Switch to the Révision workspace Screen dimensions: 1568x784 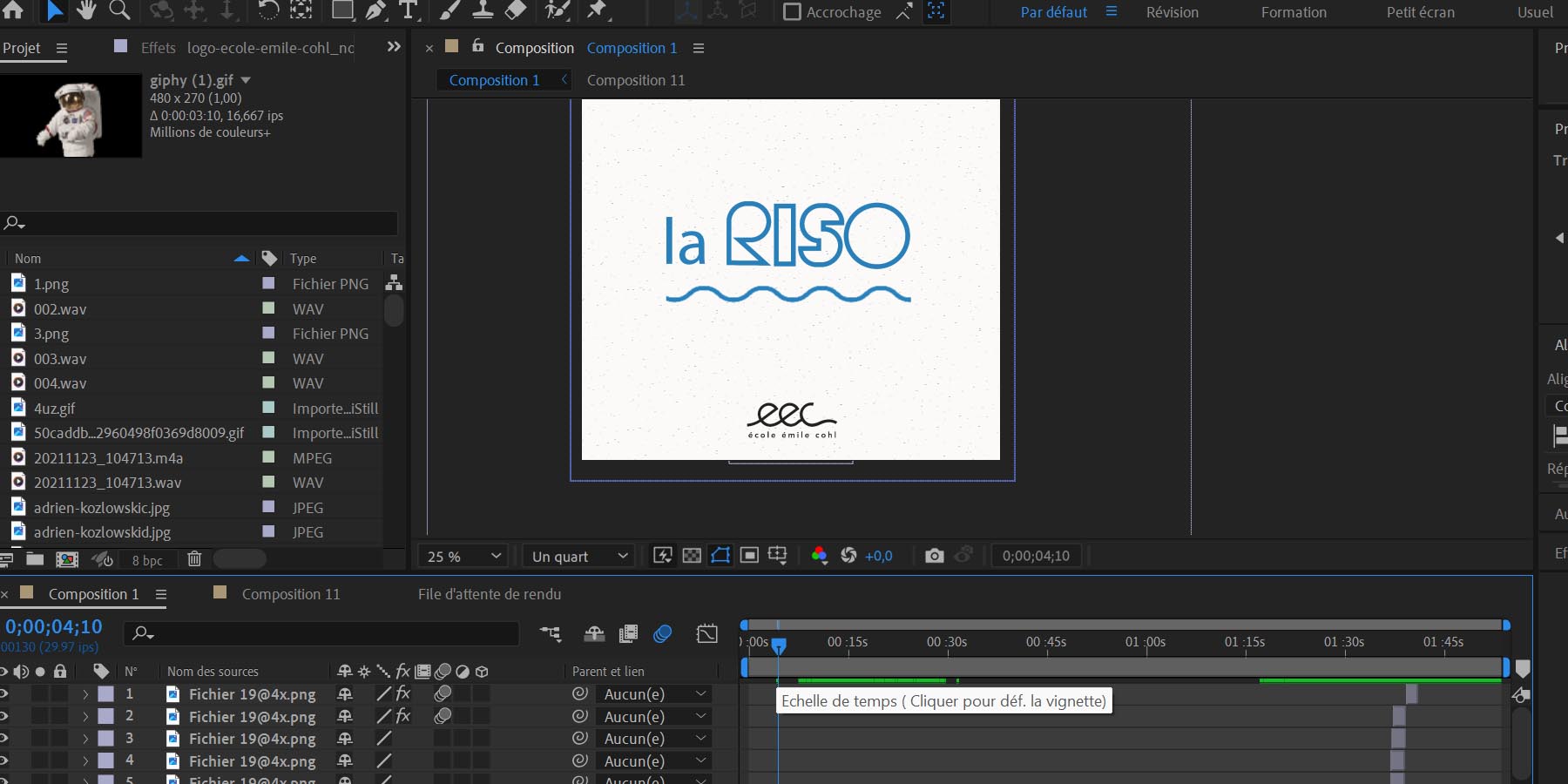click(x=1172, y=12)
